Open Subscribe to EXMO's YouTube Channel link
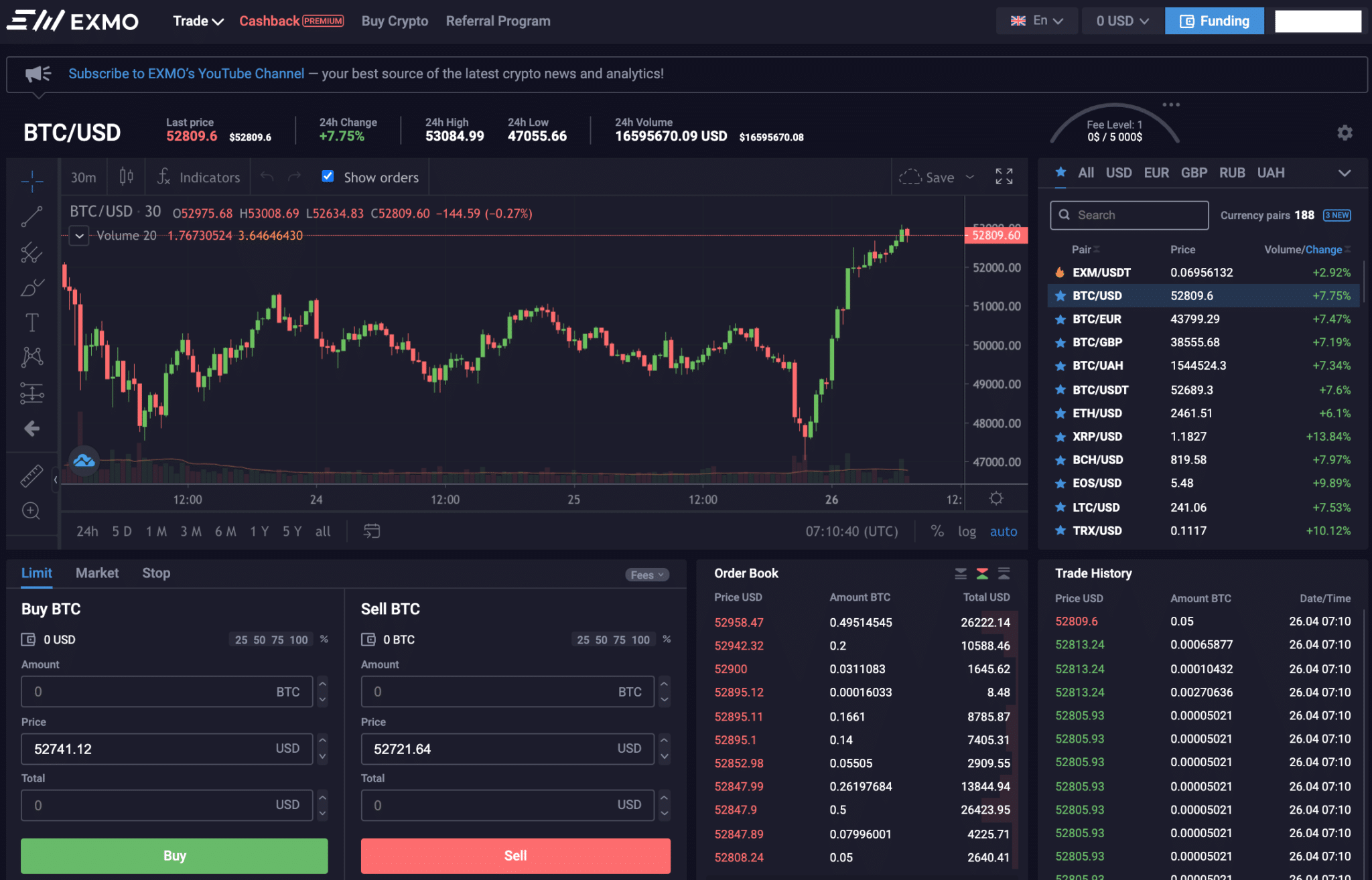The height and width of the screenshot is (880, 1372). [186, 74]
